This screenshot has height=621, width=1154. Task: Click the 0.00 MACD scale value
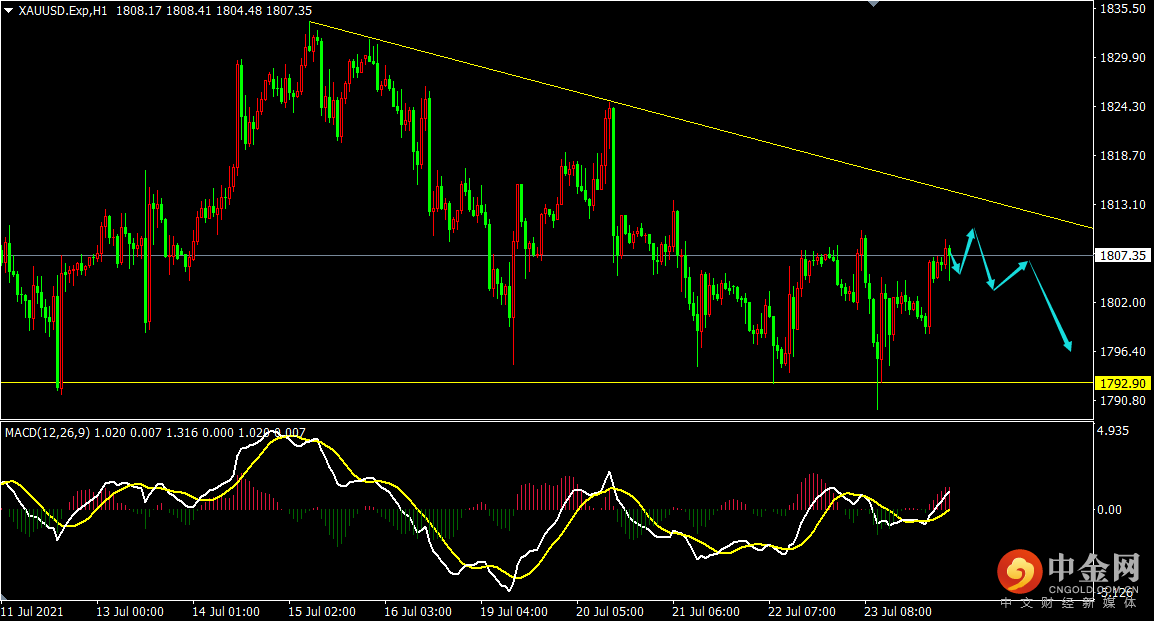click(x=1109, y=509)
